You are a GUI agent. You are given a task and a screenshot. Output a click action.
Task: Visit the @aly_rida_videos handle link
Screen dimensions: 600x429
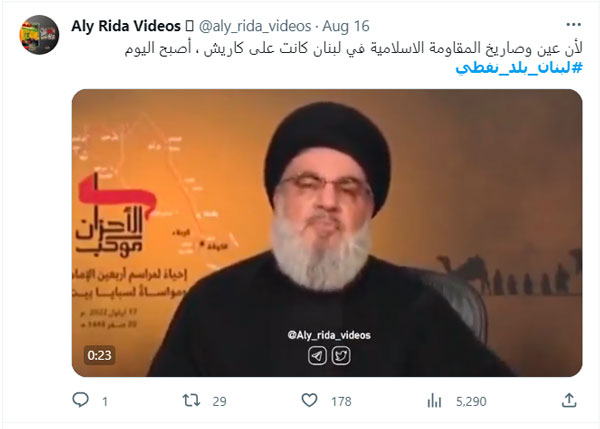(255, 26)
